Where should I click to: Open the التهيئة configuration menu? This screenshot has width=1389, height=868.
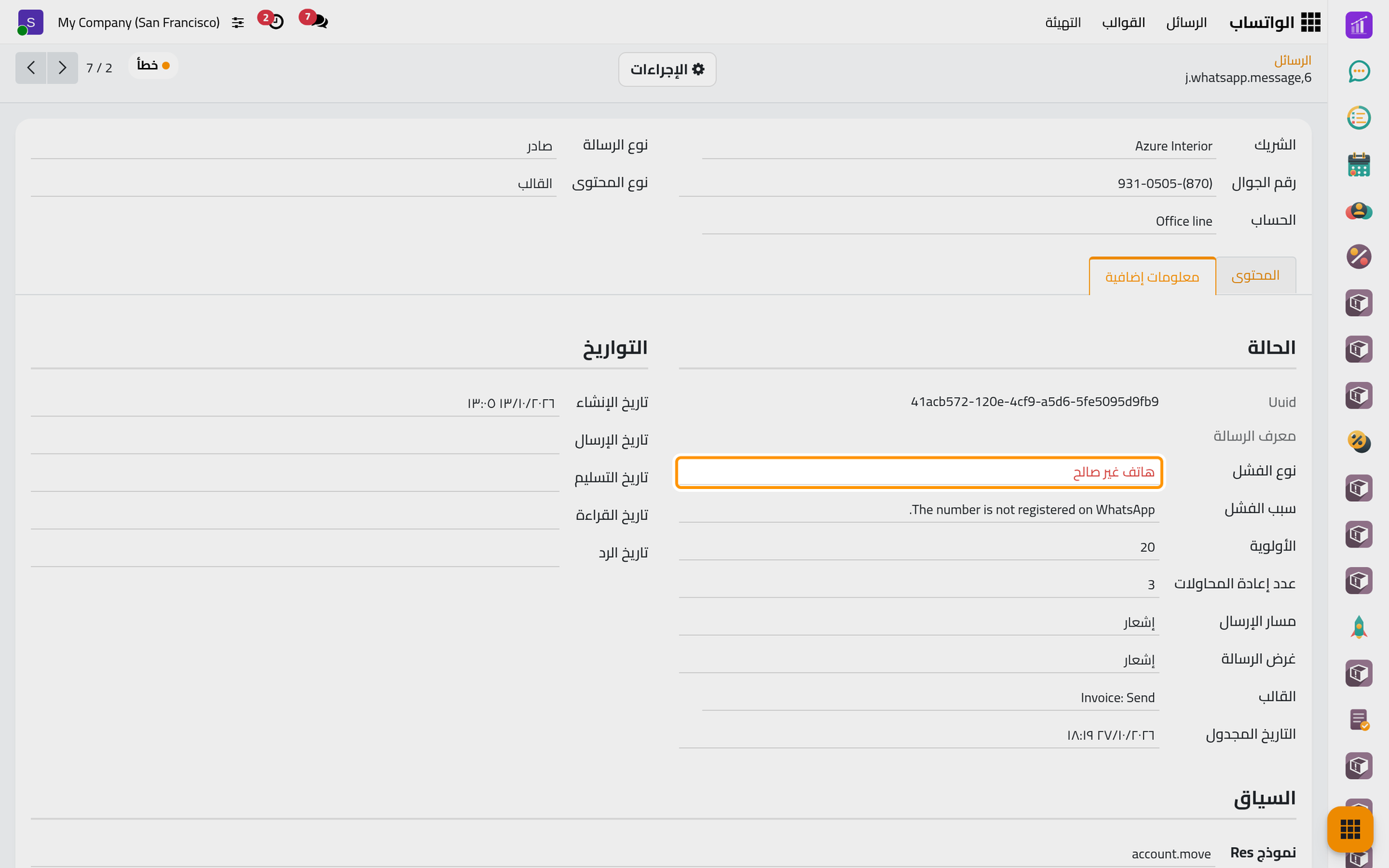[1063, 22]
